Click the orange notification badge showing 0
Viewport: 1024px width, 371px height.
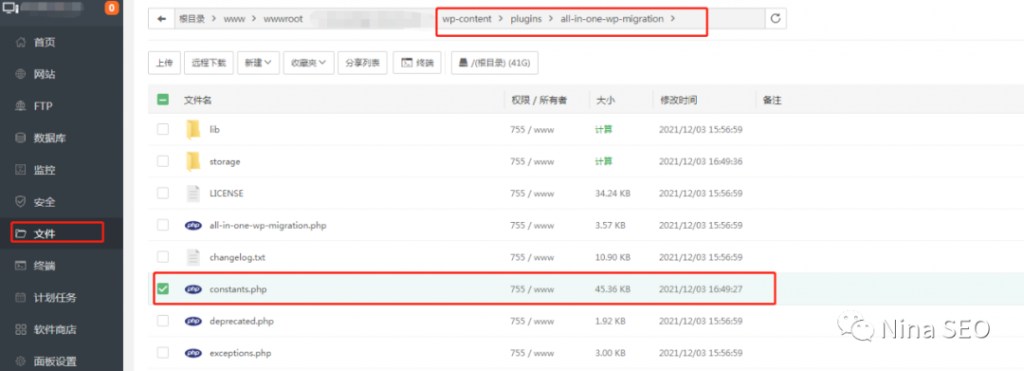click(111, 8)
